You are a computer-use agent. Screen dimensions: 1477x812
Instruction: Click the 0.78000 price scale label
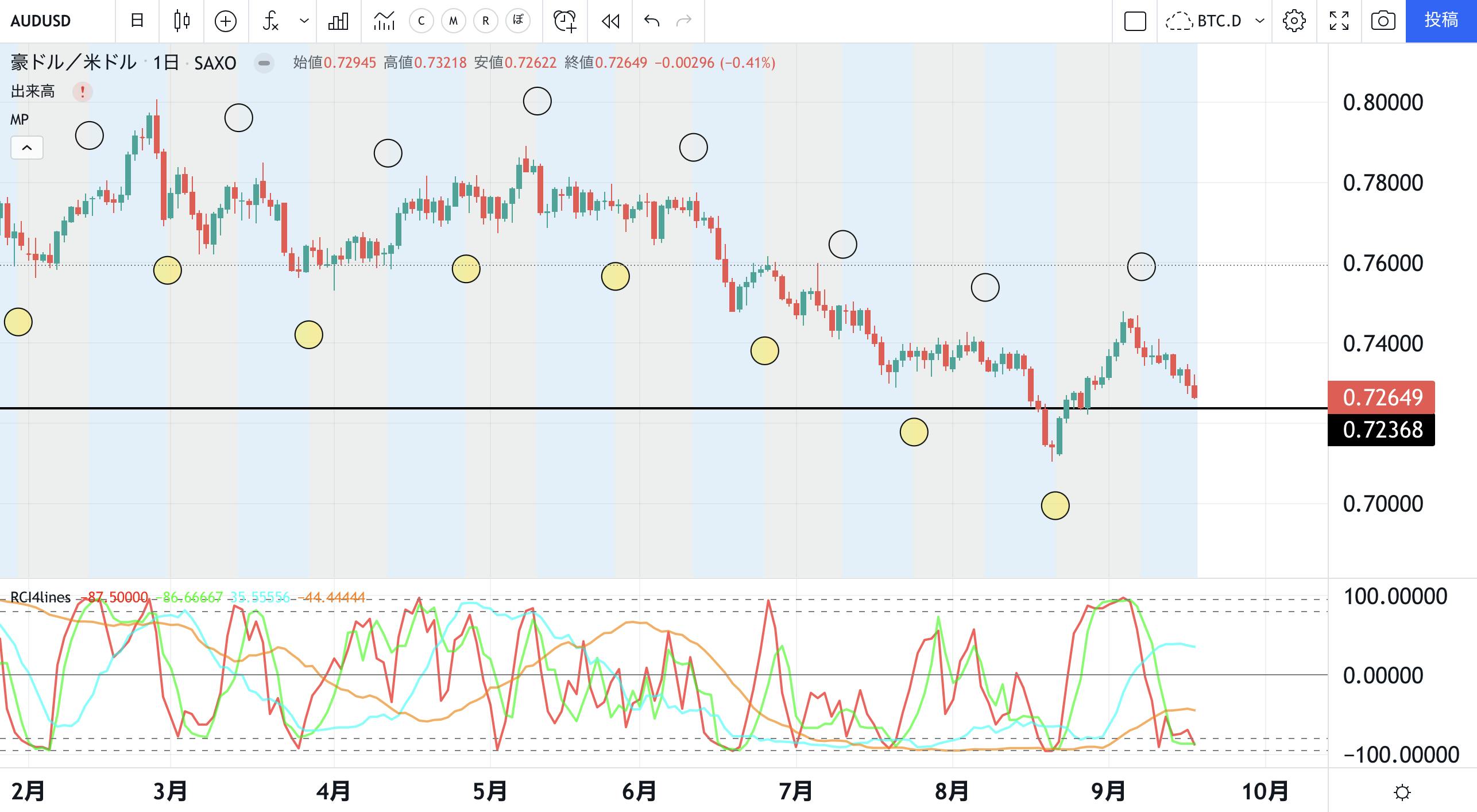pyautogui.click(x=1383, y=183)
